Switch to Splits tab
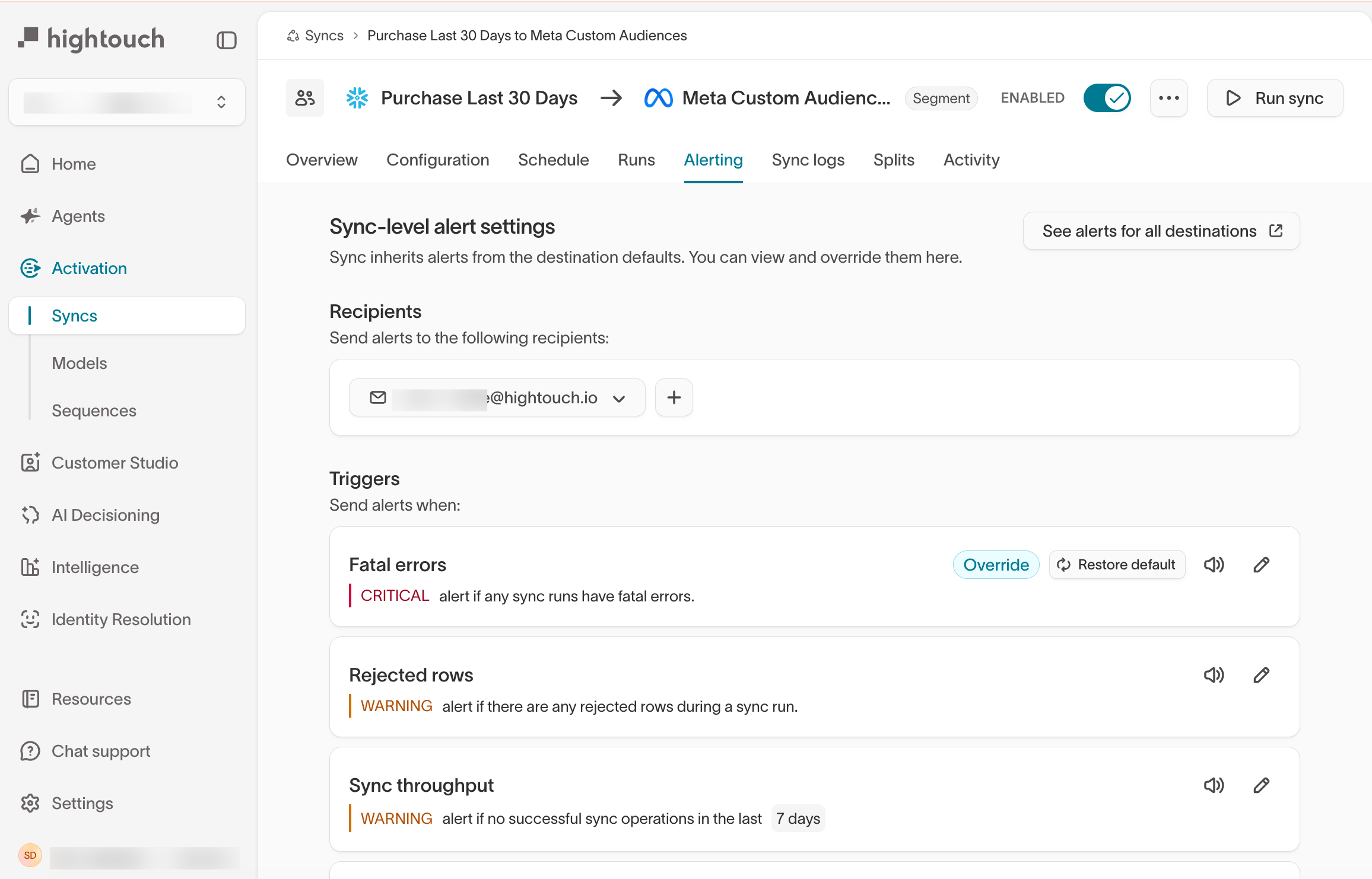The image size is (1372, 879). point(894,160)
